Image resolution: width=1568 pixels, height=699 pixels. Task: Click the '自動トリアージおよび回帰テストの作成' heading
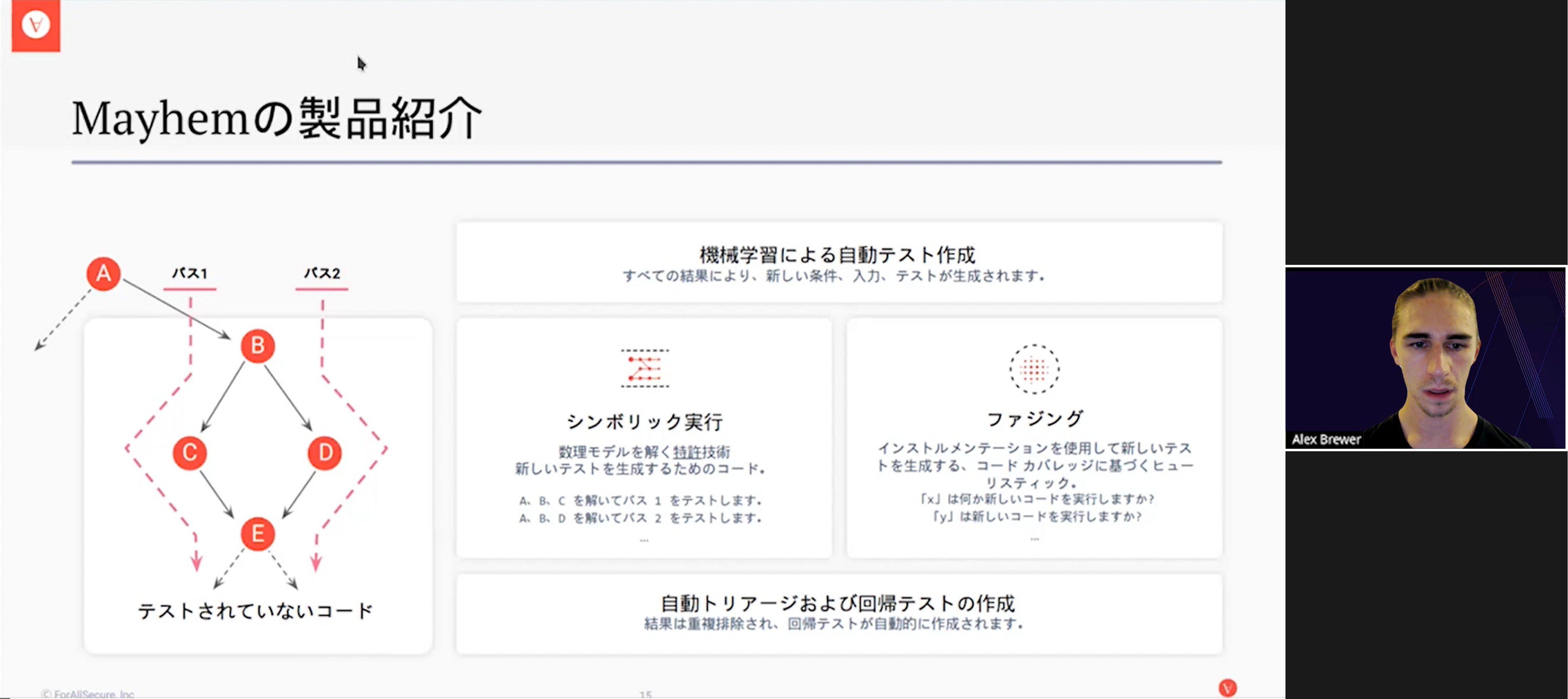tap(838, 603)
